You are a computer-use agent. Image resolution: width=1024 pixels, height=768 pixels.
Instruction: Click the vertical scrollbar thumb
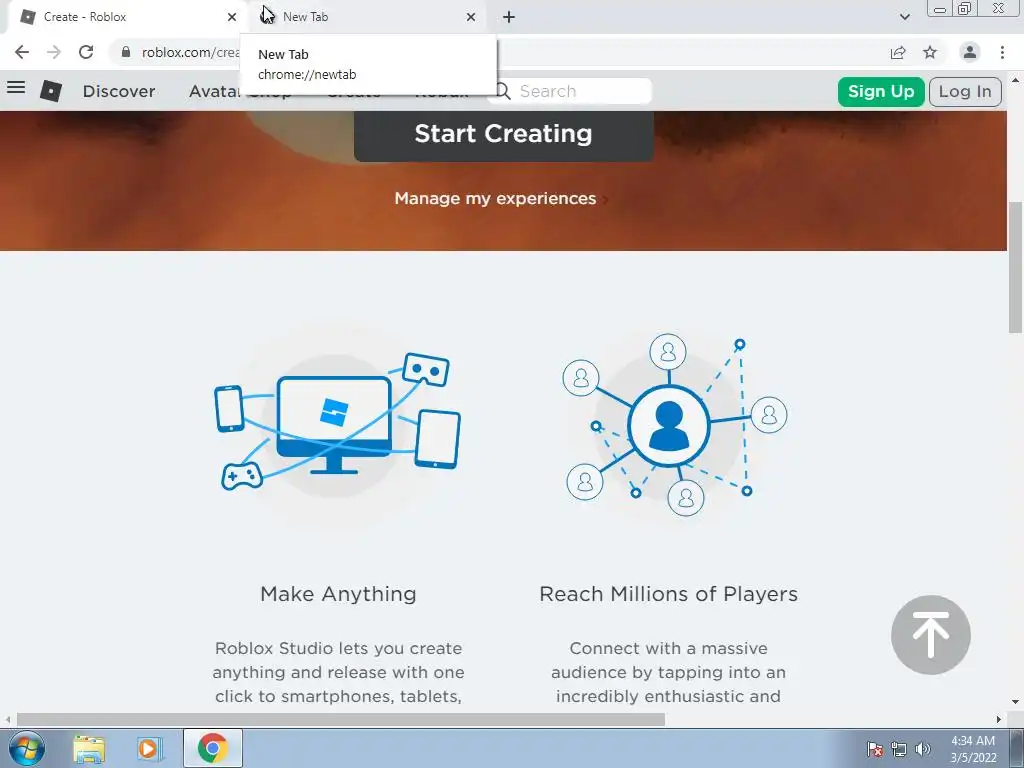[1016, 268]
